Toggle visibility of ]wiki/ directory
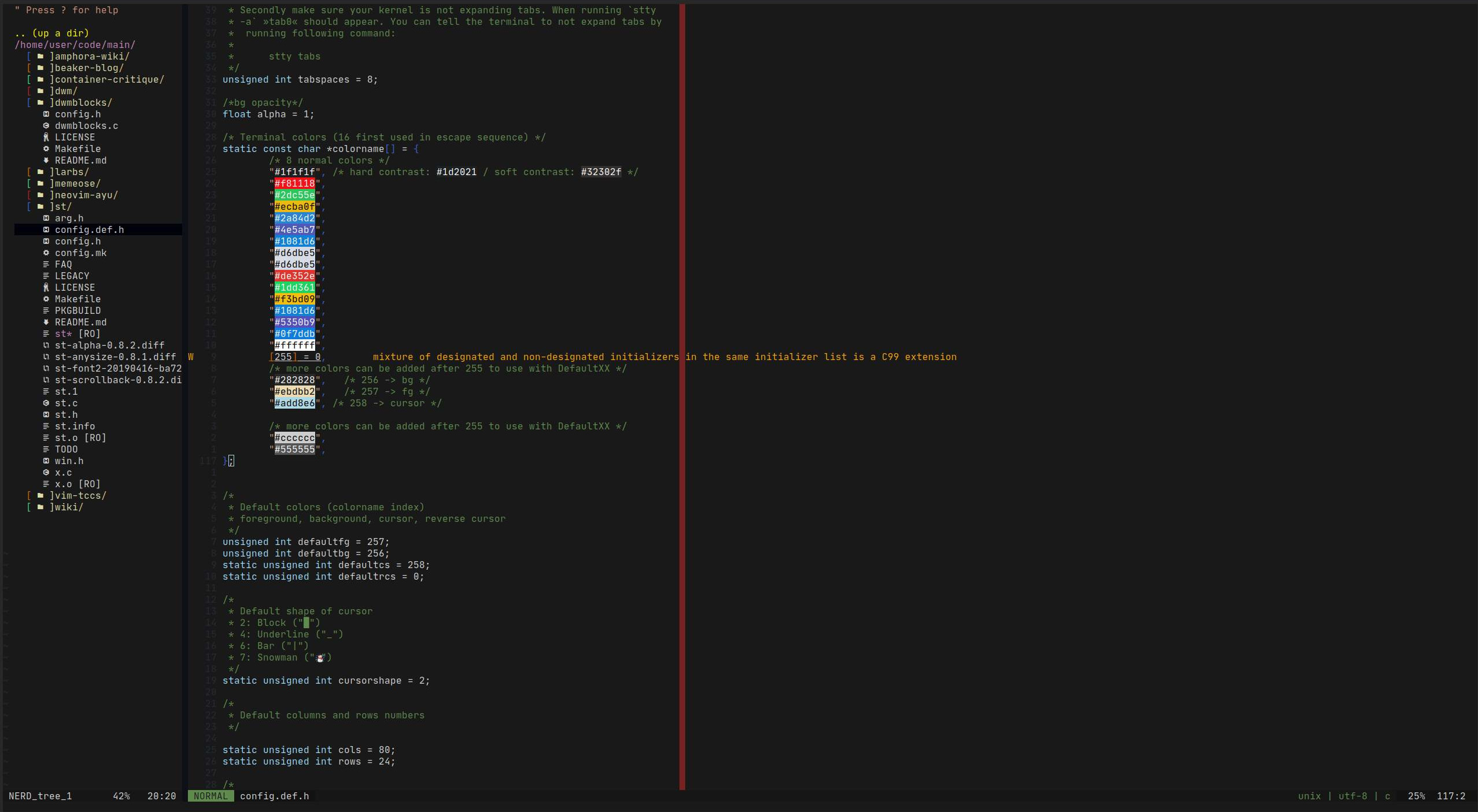Image resolution: width=1478 pixels, height=812 pixels. click(x=67, y=506)
